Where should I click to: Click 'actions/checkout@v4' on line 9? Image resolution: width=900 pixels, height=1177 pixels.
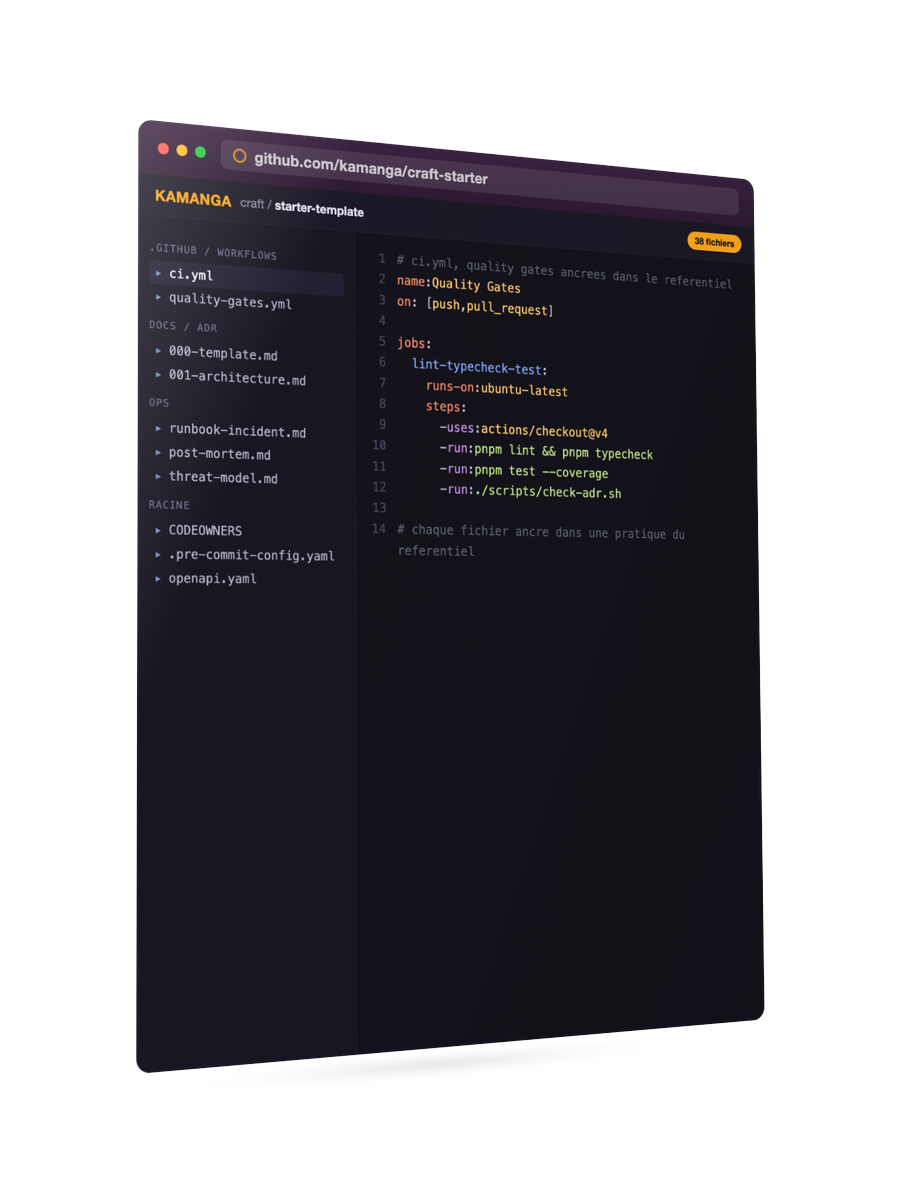[544, 431]
